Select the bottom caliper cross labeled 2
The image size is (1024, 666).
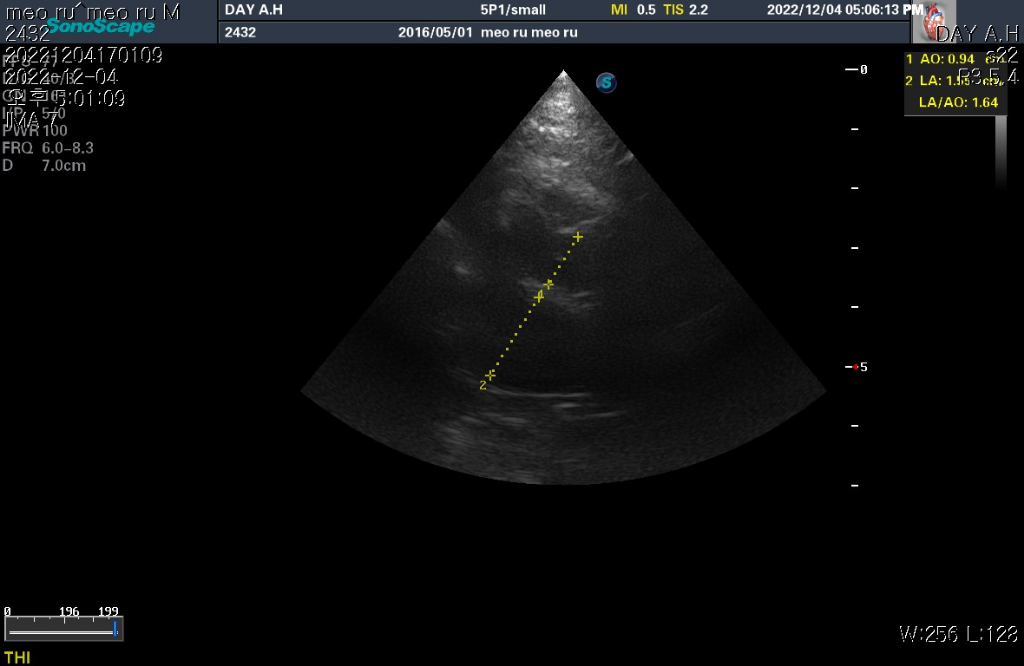coord(490,375)
